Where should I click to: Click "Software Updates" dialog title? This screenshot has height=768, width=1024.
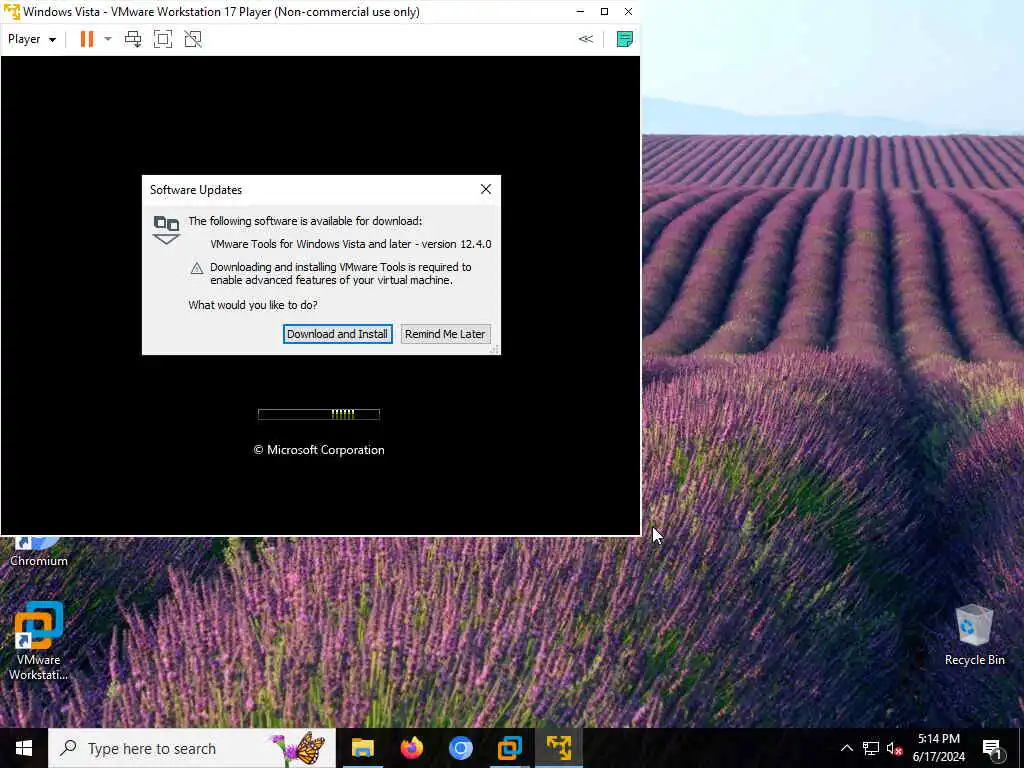point(196,190)
